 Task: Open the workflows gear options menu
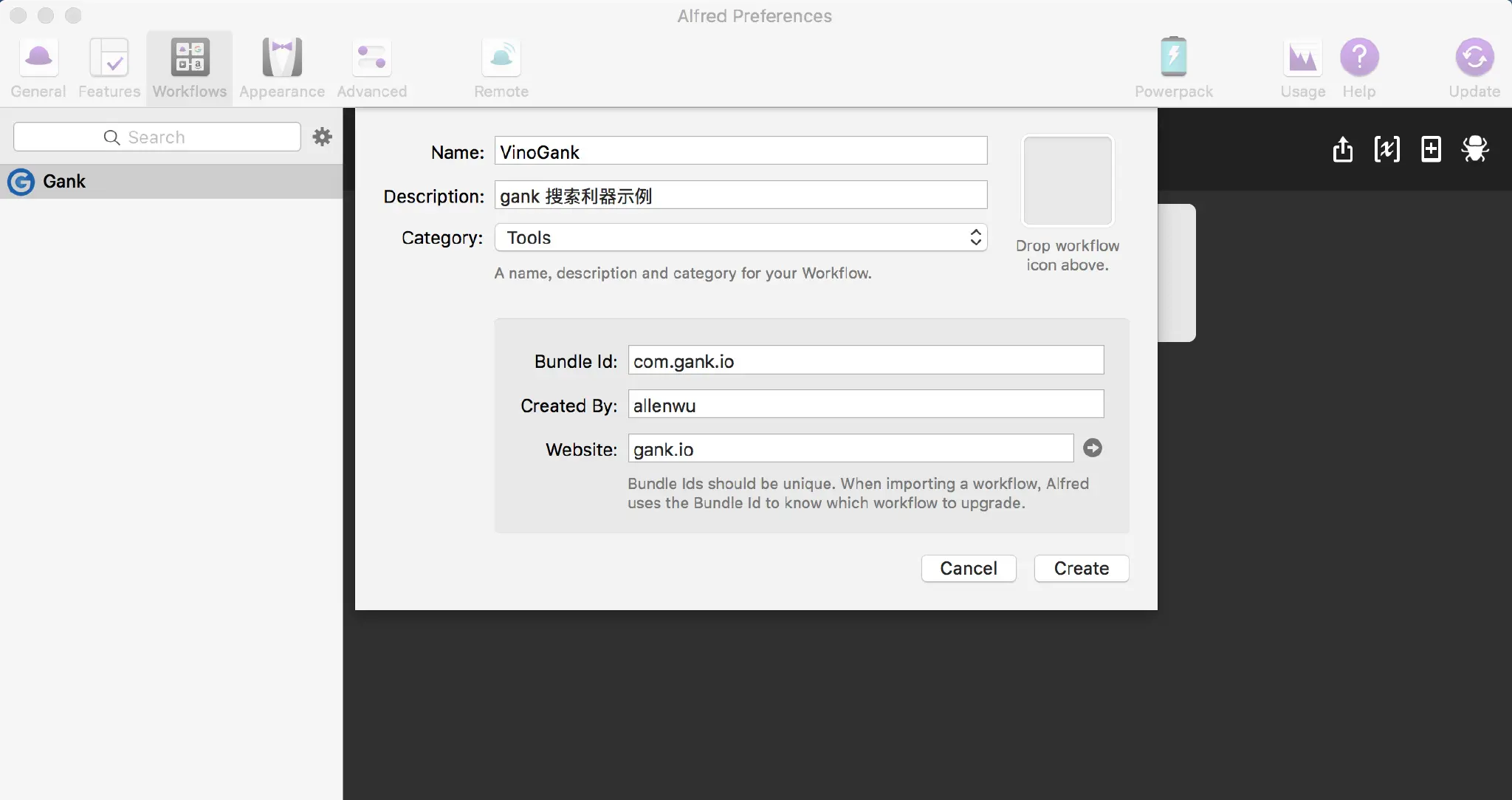pos(323,137)
